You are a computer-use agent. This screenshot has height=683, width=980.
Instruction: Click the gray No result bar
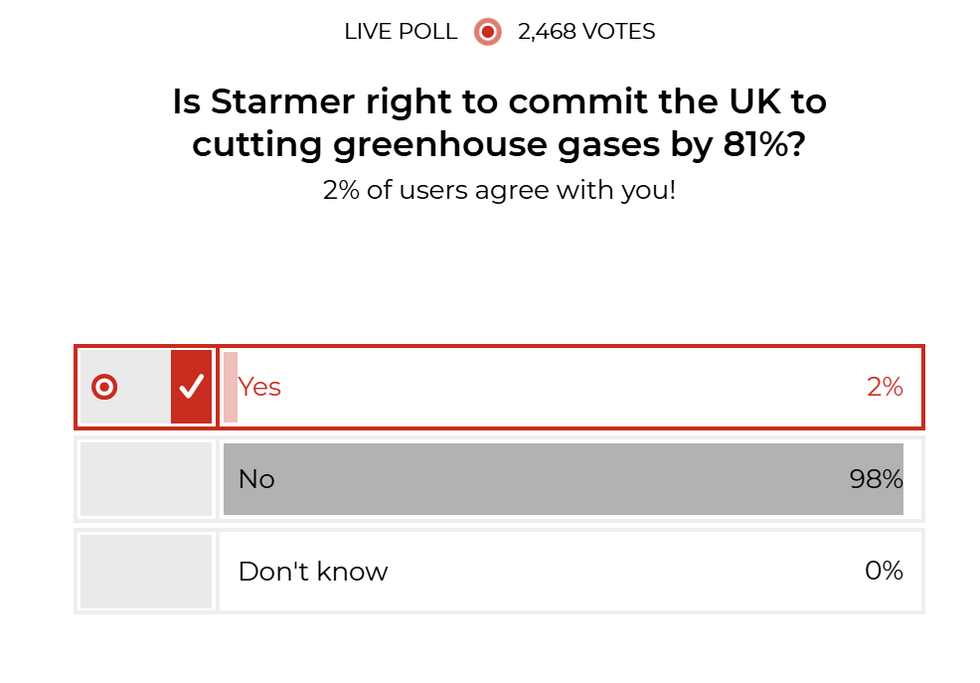[560, 479]
